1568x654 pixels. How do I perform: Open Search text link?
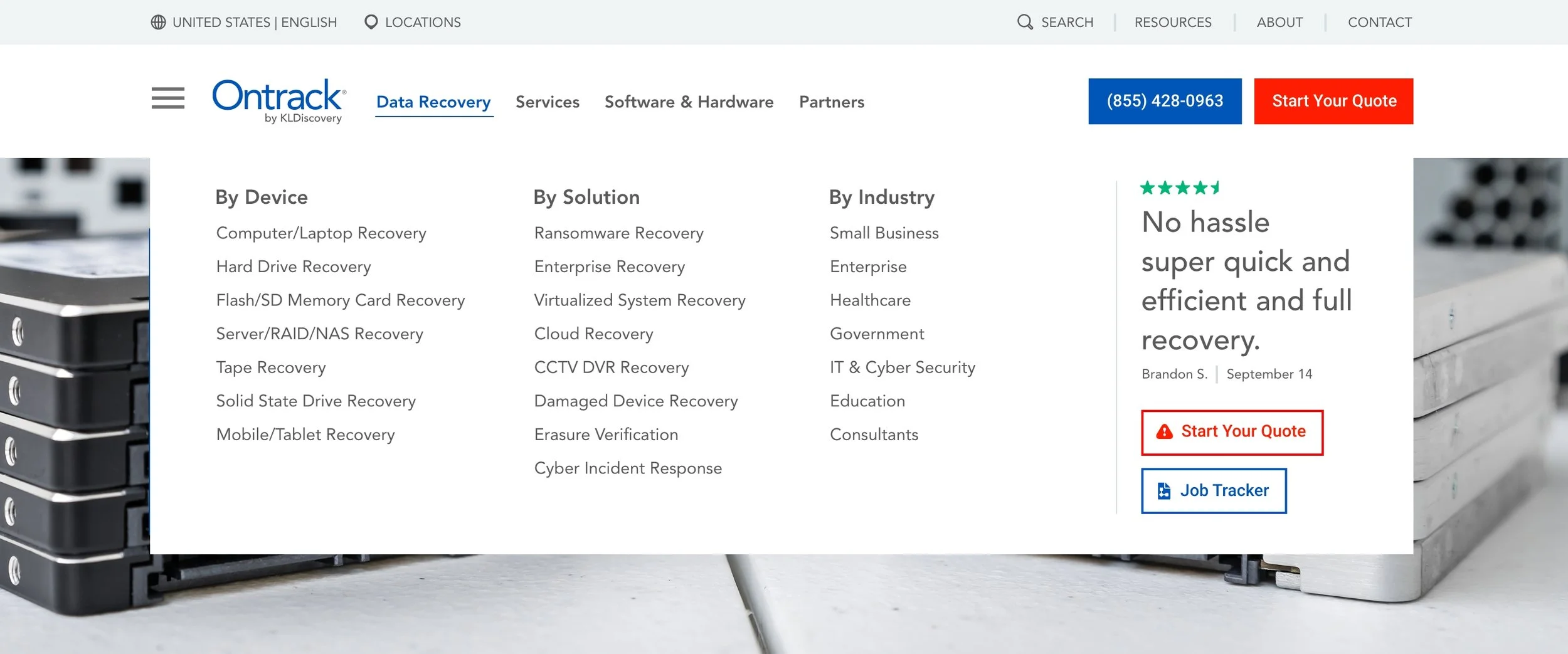click(1067, 23)
